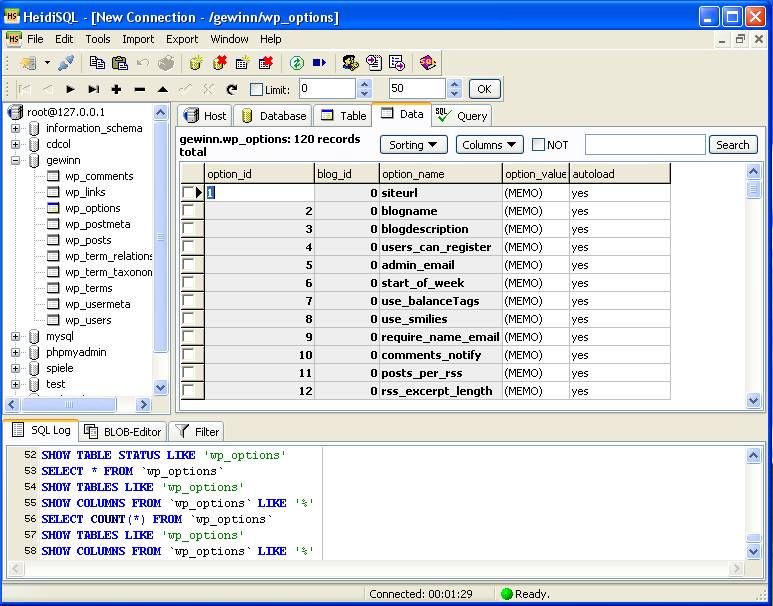Viewport: 773px width, 606px height.
Task: Open the User Manager icon
Action: [x=351, y=63]
